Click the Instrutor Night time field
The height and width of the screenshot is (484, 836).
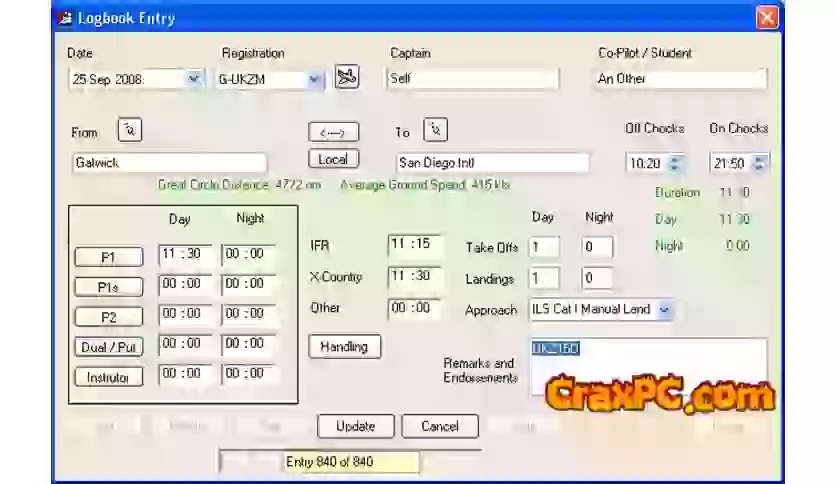pyautogui.click(x=249, y=374)
